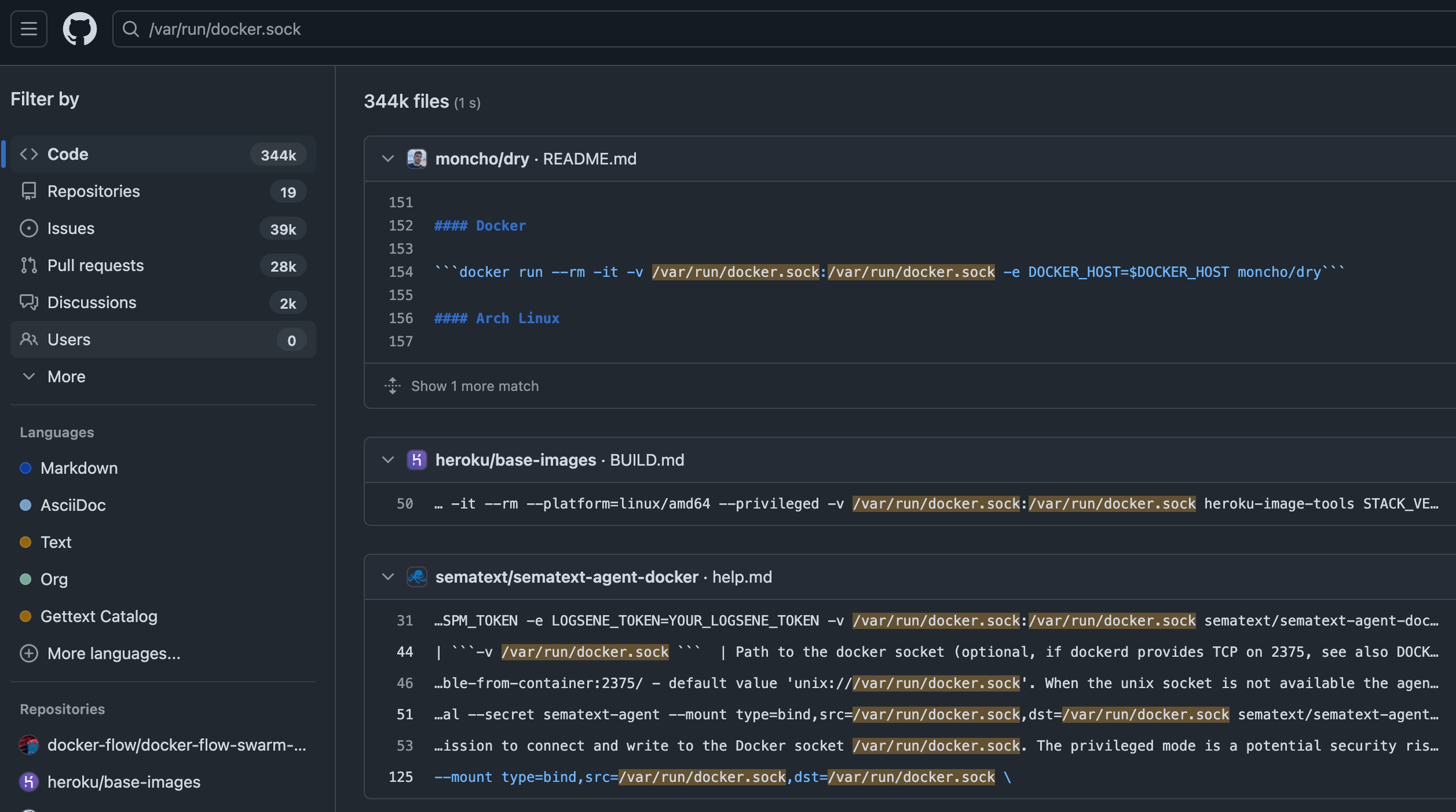
Task: Click heroku avatar in sidebar repositories
Action: [x=29, y=782]
